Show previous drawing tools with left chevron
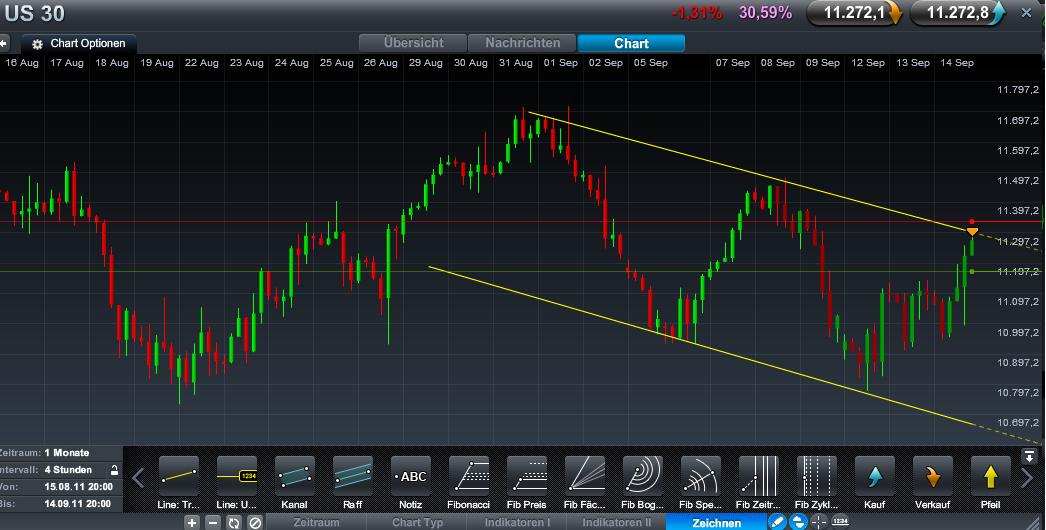This screenshot has width=1046, height=530. click(138, 477)
